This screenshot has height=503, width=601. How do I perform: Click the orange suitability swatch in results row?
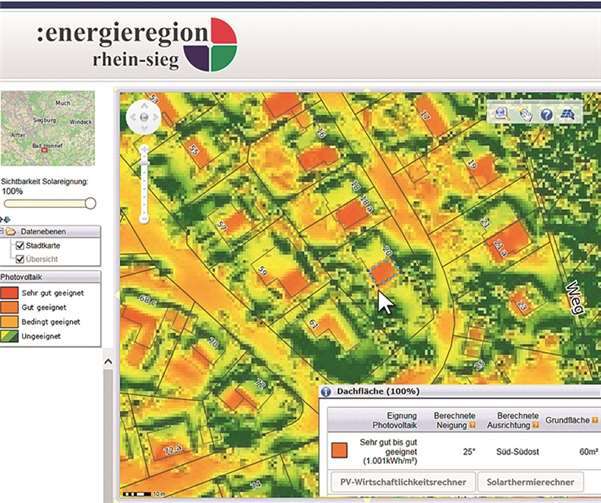coord(339,450)
